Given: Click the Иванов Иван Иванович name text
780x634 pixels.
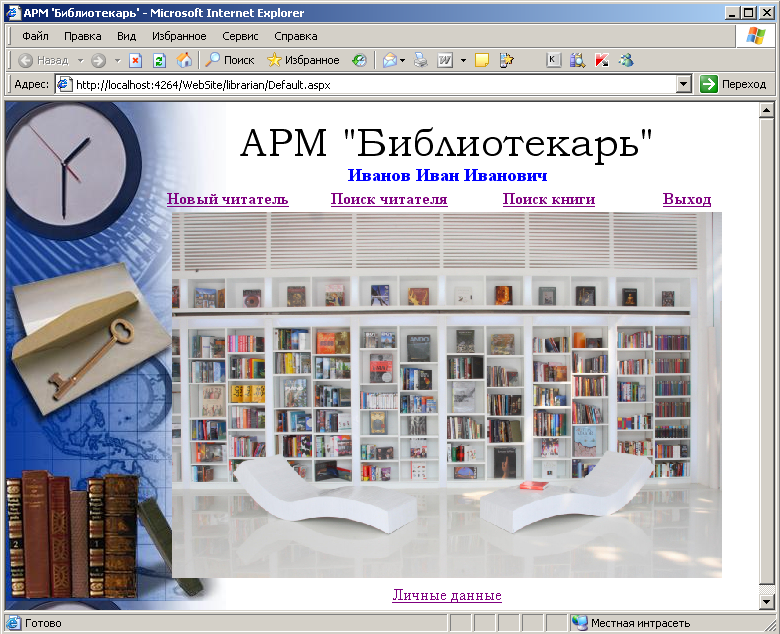Looking at the screenshot, I should click(x=447, y=175).
